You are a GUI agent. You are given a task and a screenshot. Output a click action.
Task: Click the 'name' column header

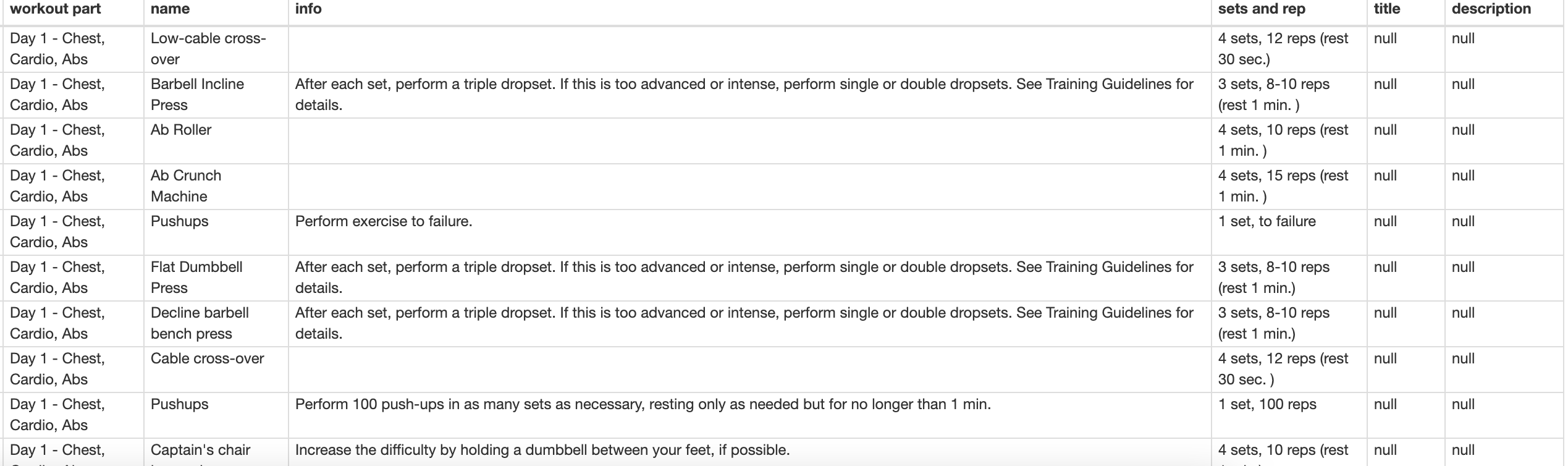[170, 9]
